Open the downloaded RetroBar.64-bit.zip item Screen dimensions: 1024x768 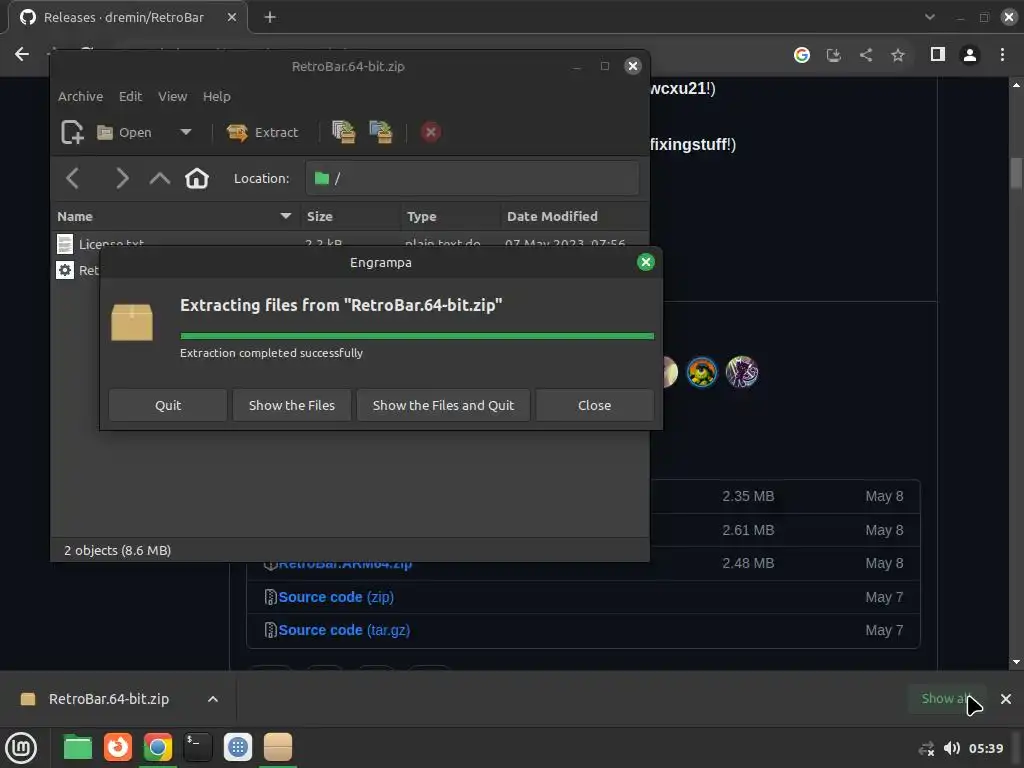(108, 699)
